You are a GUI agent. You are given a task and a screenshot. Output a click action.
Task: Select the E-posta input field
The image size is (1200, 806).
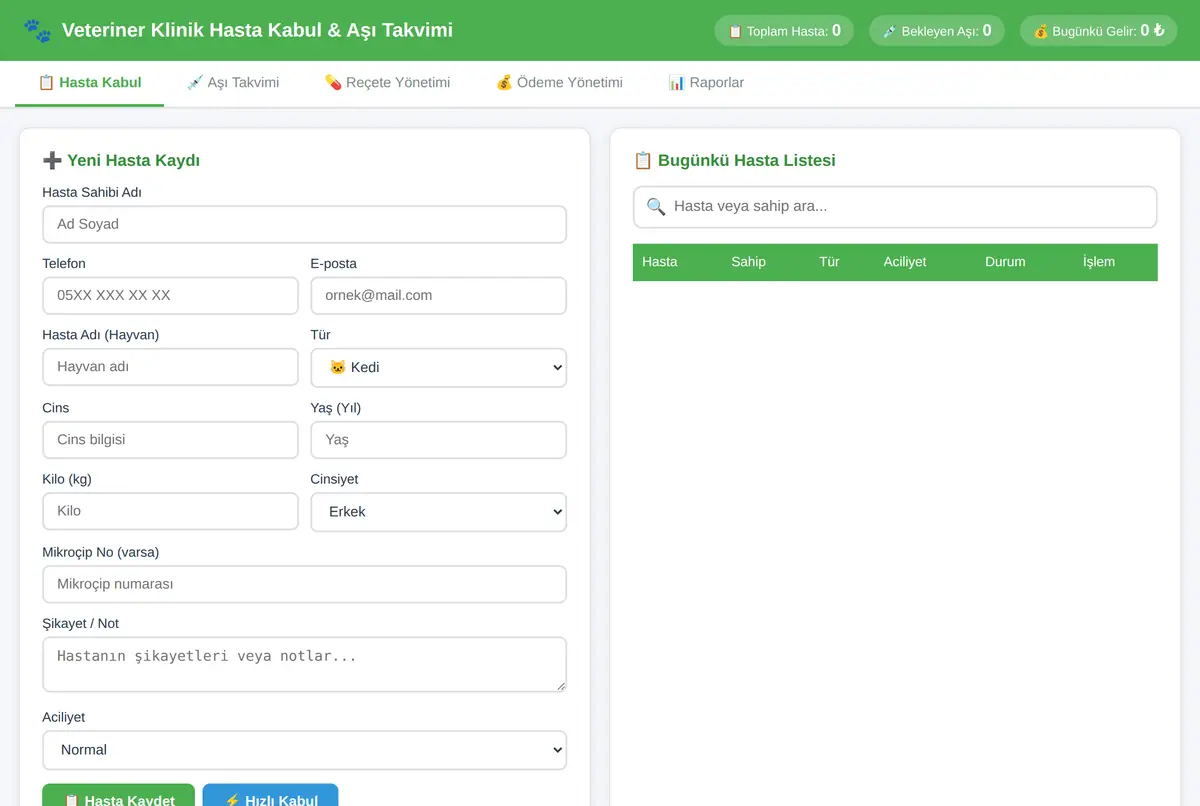(439, 296)
